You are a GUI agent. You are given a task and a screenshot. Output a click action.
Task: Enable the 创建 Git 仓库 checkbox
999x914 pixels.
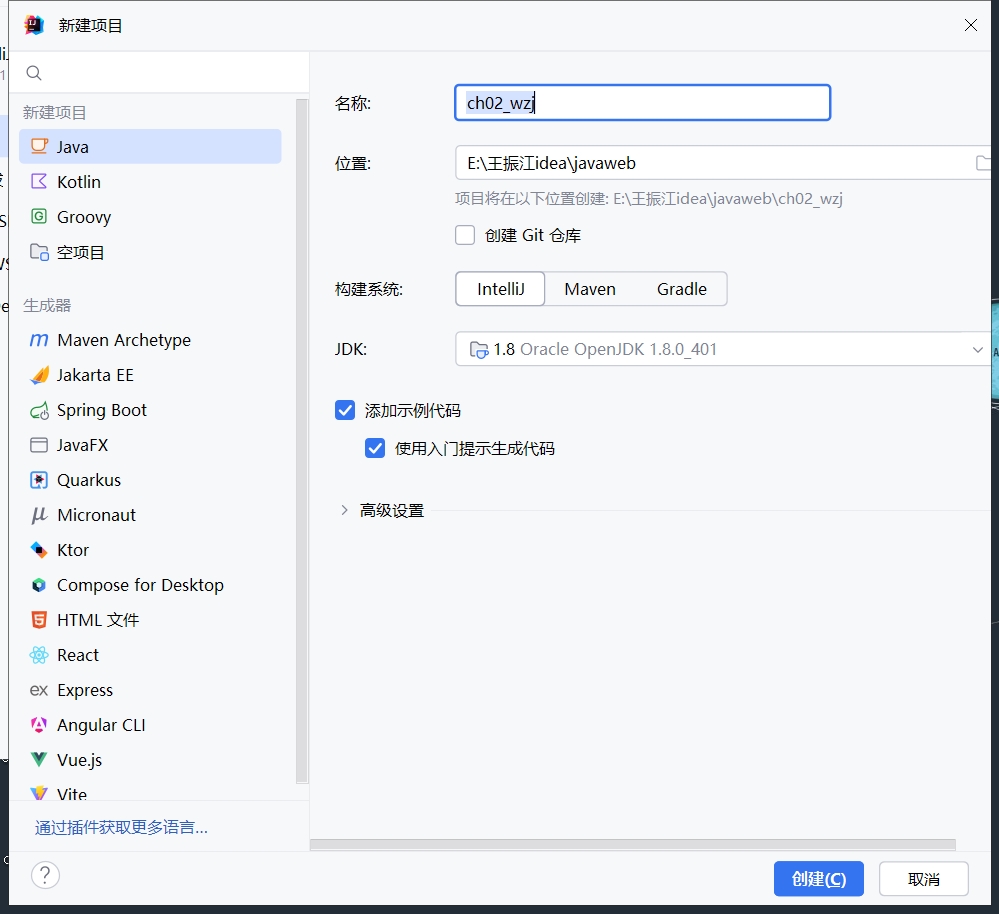click(465, 236)
